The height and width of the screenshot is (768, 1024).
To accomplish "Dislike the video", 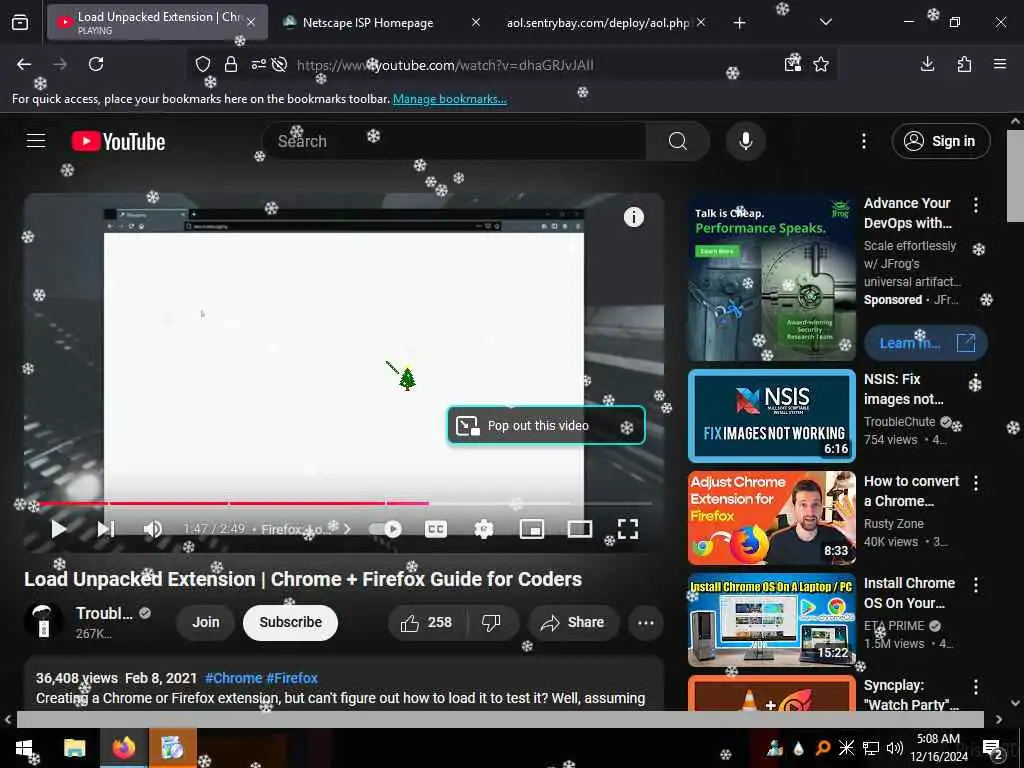I will click(491, 622).
